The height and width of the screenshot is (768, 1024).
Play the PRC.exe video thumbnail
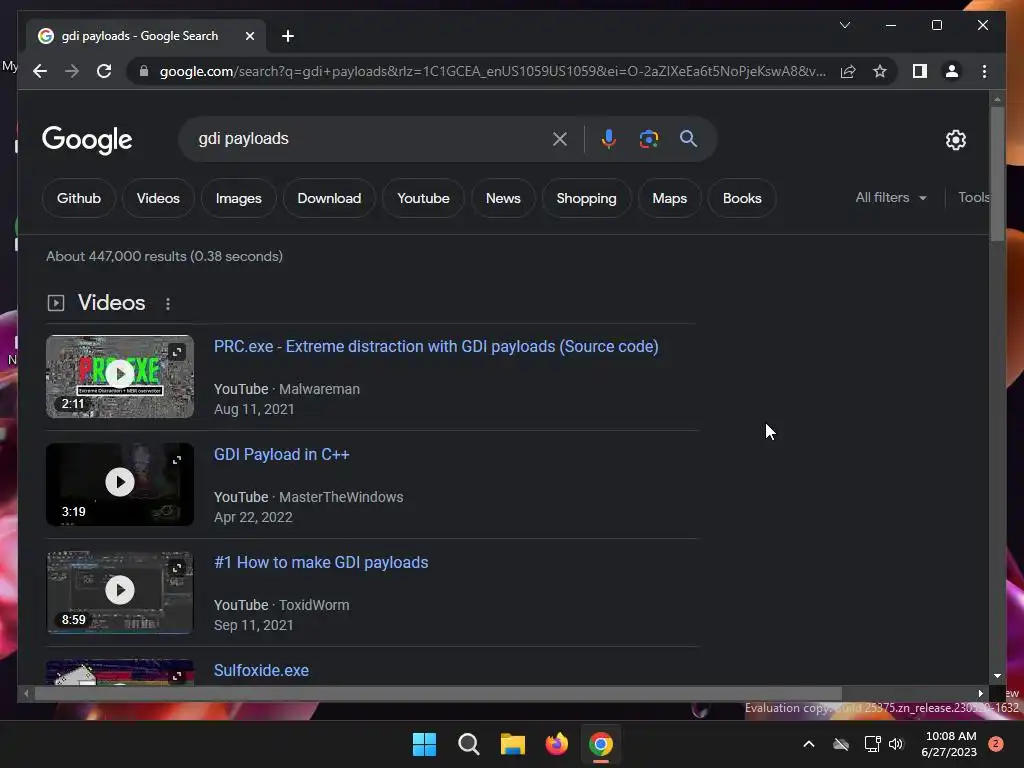120,376
